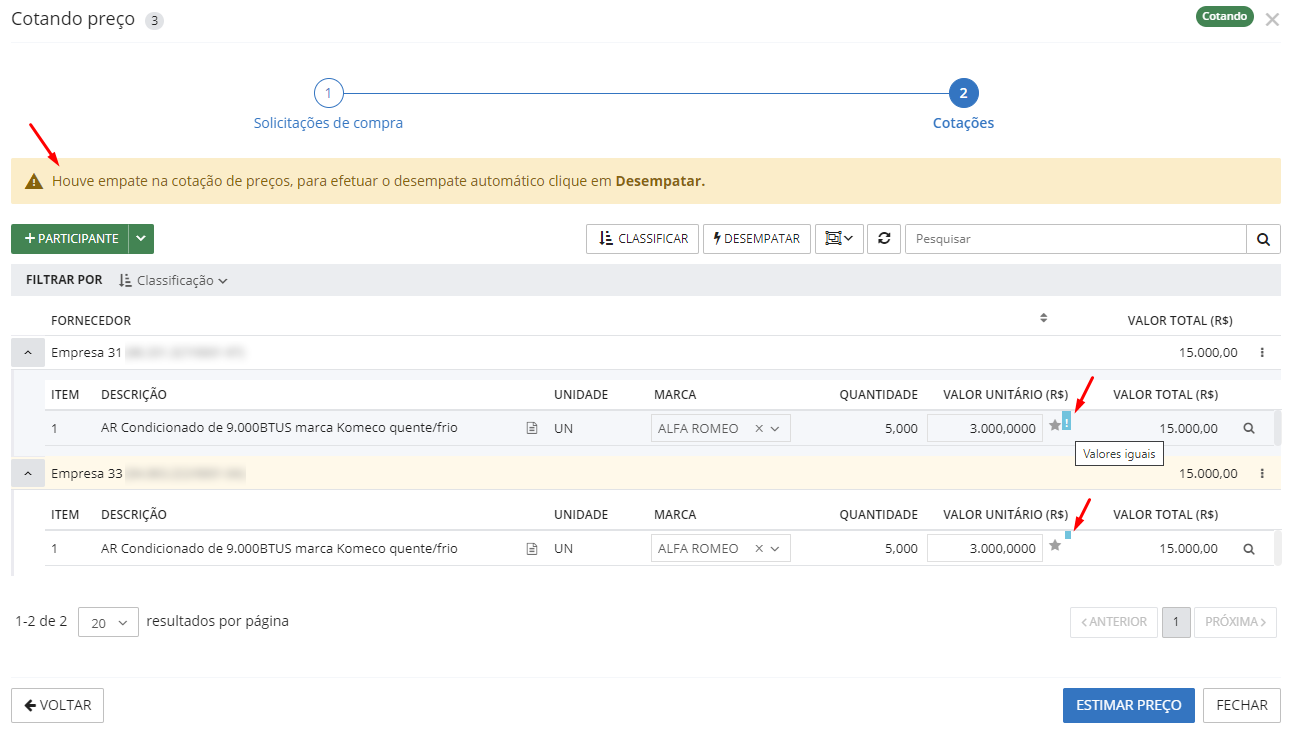Viewport: 1295px width, 732px height.
Task: Click the search magnifier button
Action: (1263, 239)
